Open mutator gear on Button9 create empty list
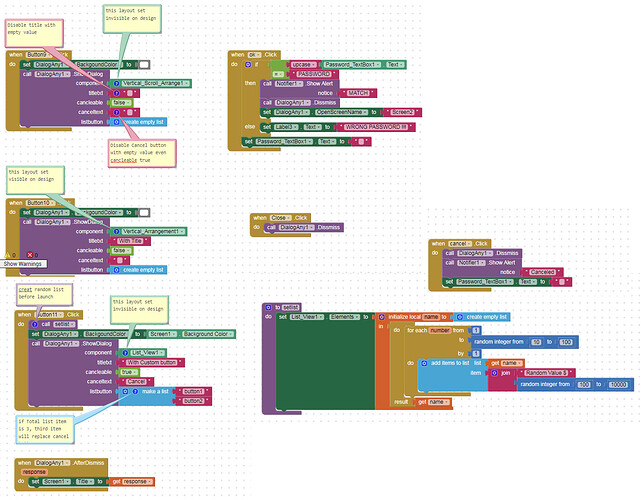Image resolution: width=641 pixels, height=500 pixels. tap(117, 122)
